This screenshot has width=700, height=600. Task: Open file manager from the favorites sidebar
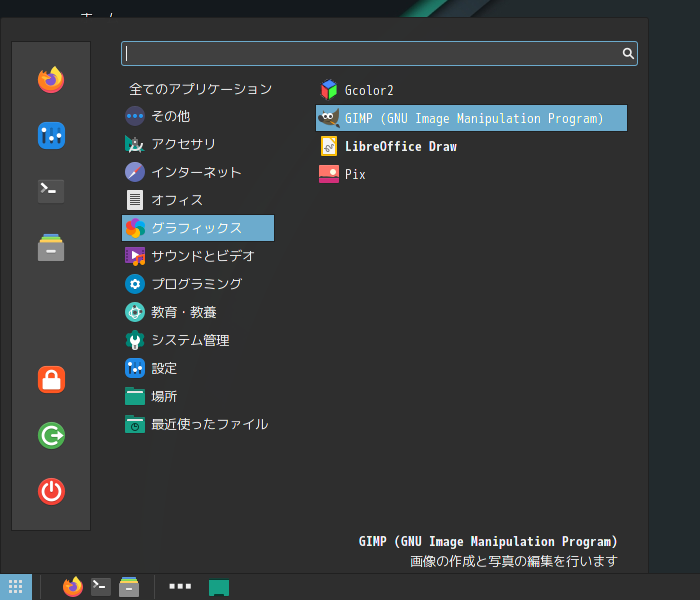(x=51, y=247)
